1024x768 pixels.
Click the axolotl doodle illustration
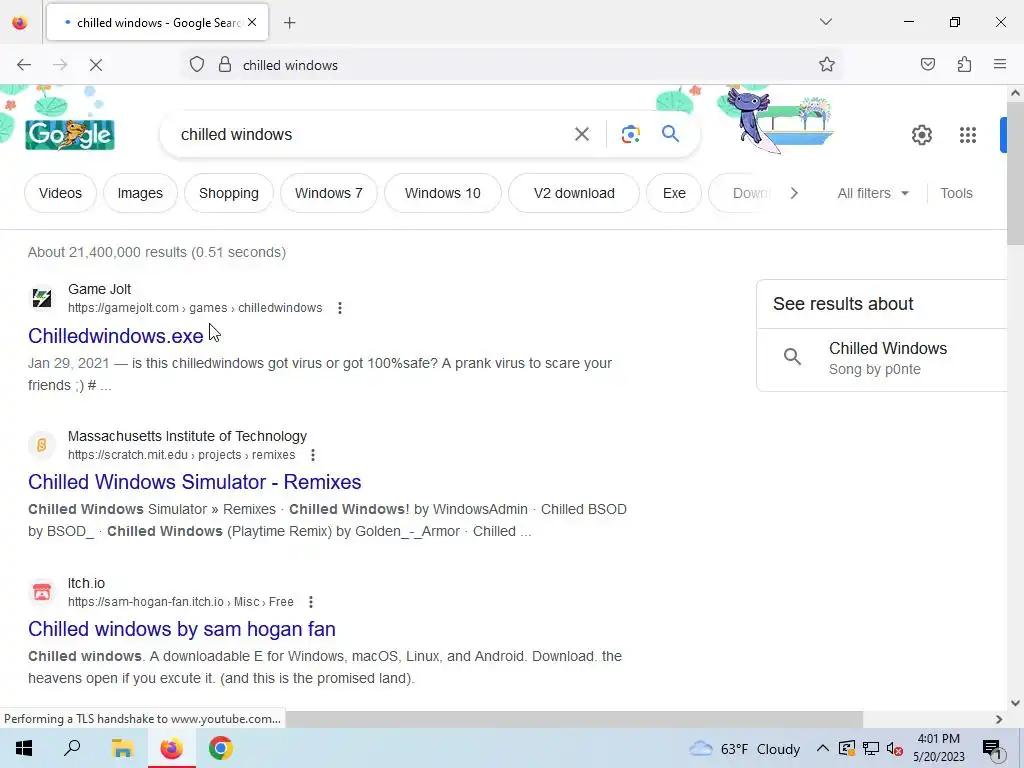click(x=777, y=121)
